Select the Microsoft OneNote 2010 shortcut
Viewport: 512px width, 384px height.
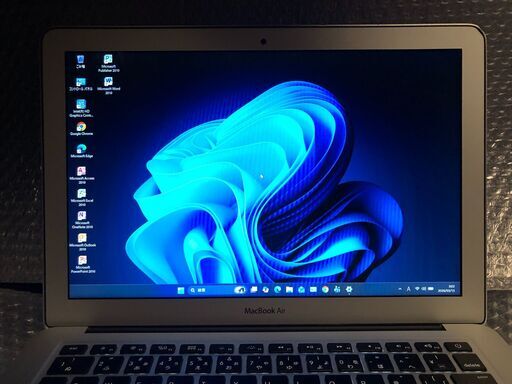[x=82, y=220]
